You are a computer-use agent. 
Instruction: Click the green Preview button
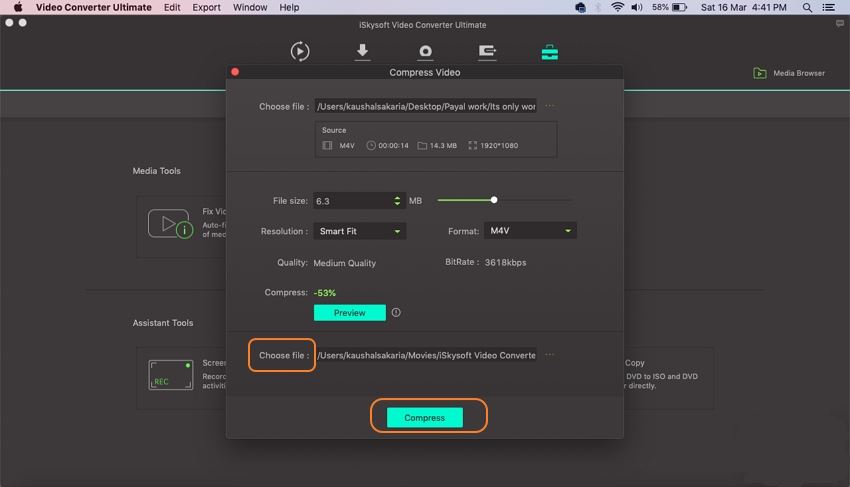[349, 313]
